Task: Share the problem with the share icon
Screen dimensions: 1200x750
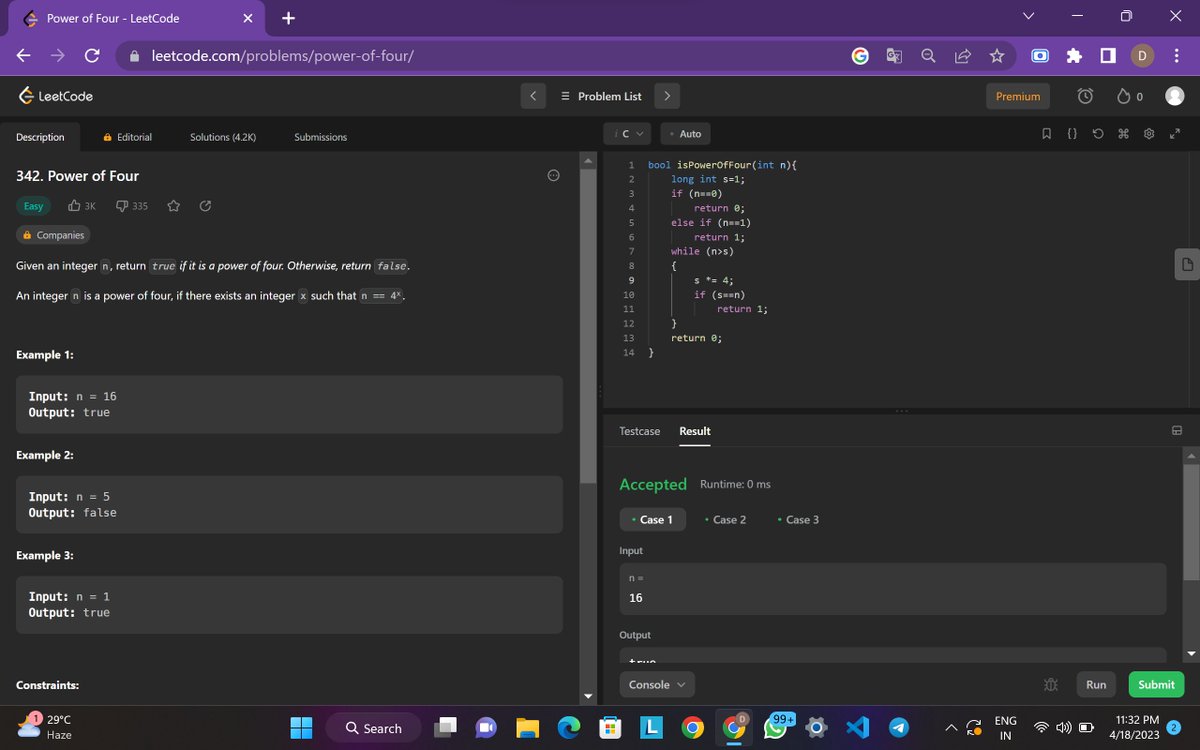Action: (205, 206)
